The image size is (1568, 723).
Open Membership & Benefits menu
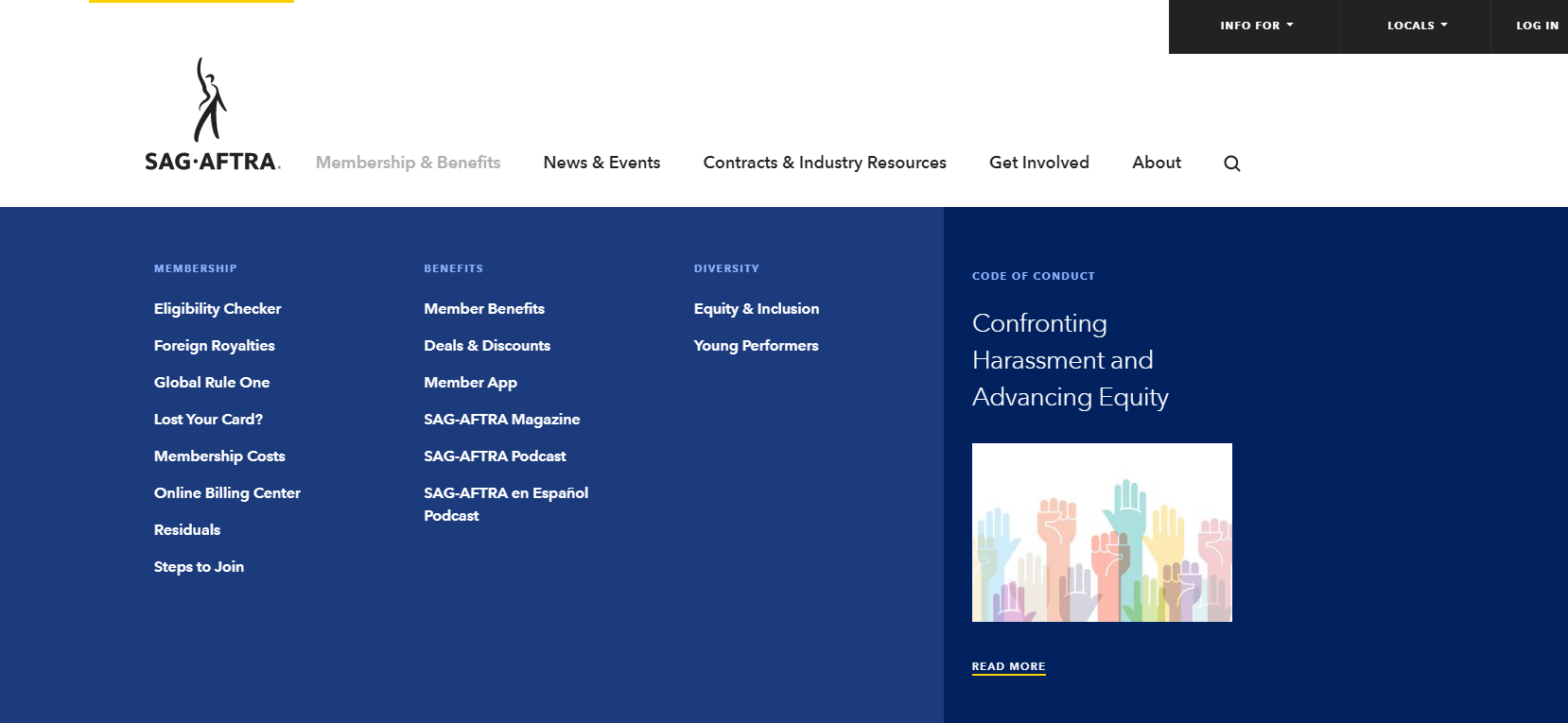click(x=408, y=163)
